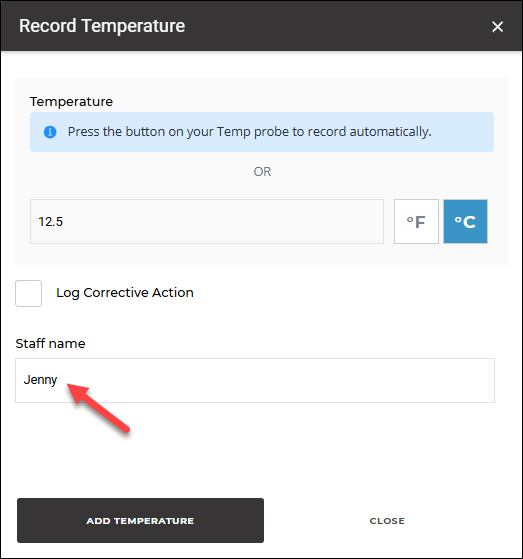Click the Staff name field label
Screen dimensions: 523x559
[x=50, y=344]
